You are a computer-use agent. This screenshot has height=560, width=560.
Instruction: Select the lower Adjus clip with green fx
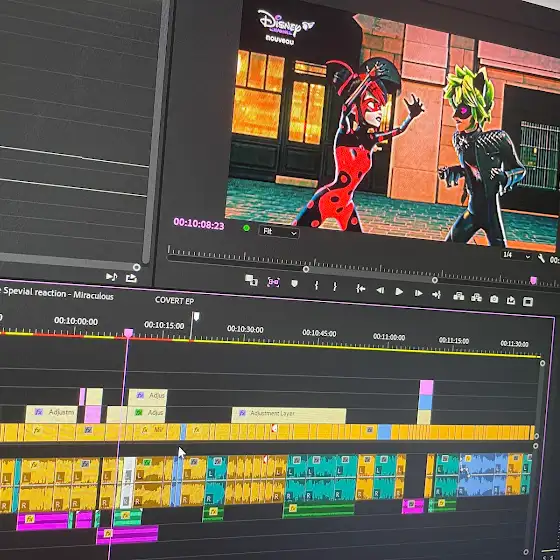pyautogui.click(x=147, y=414)
